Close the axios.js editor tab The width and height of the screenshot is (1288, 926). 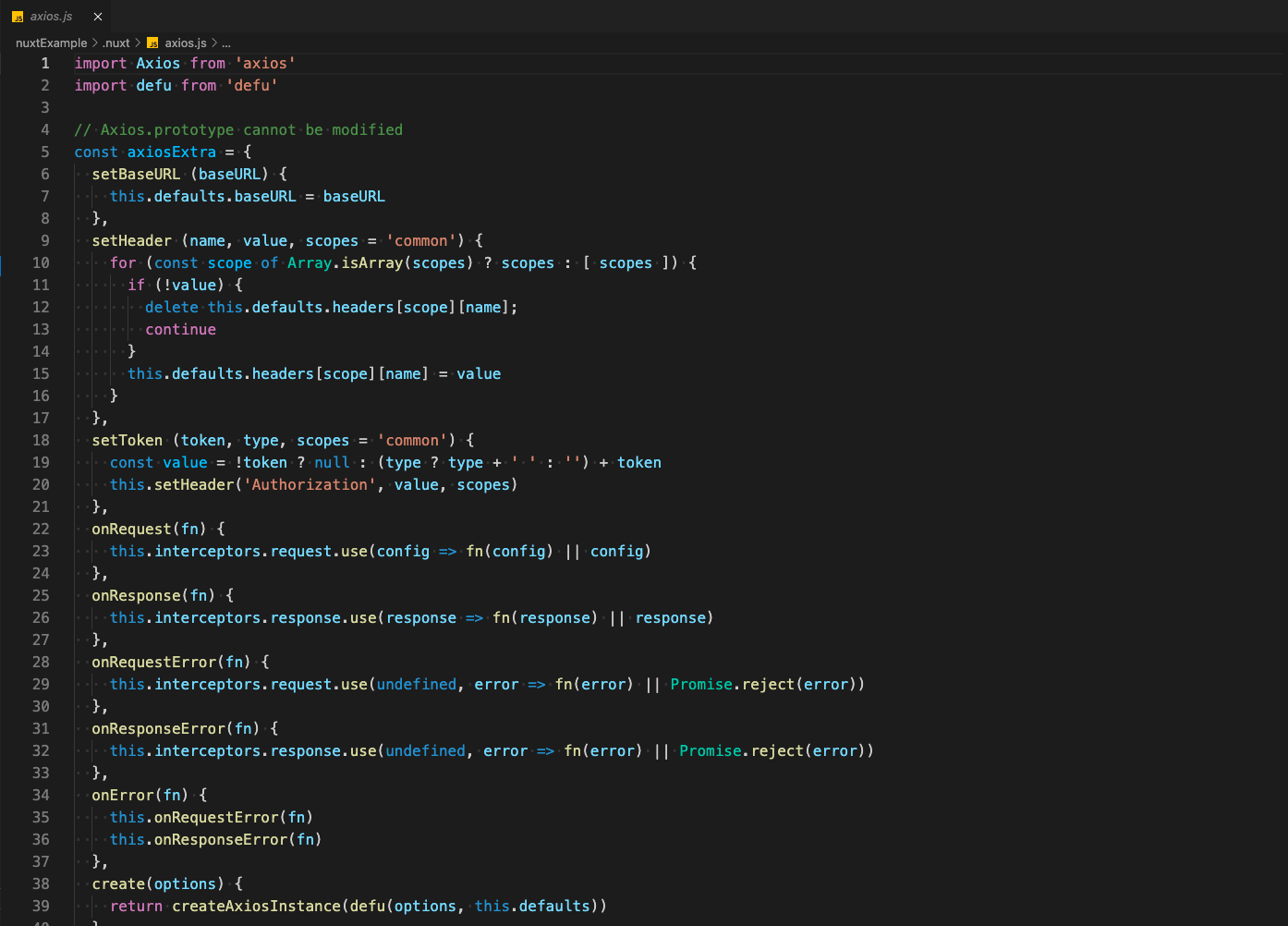98,17
